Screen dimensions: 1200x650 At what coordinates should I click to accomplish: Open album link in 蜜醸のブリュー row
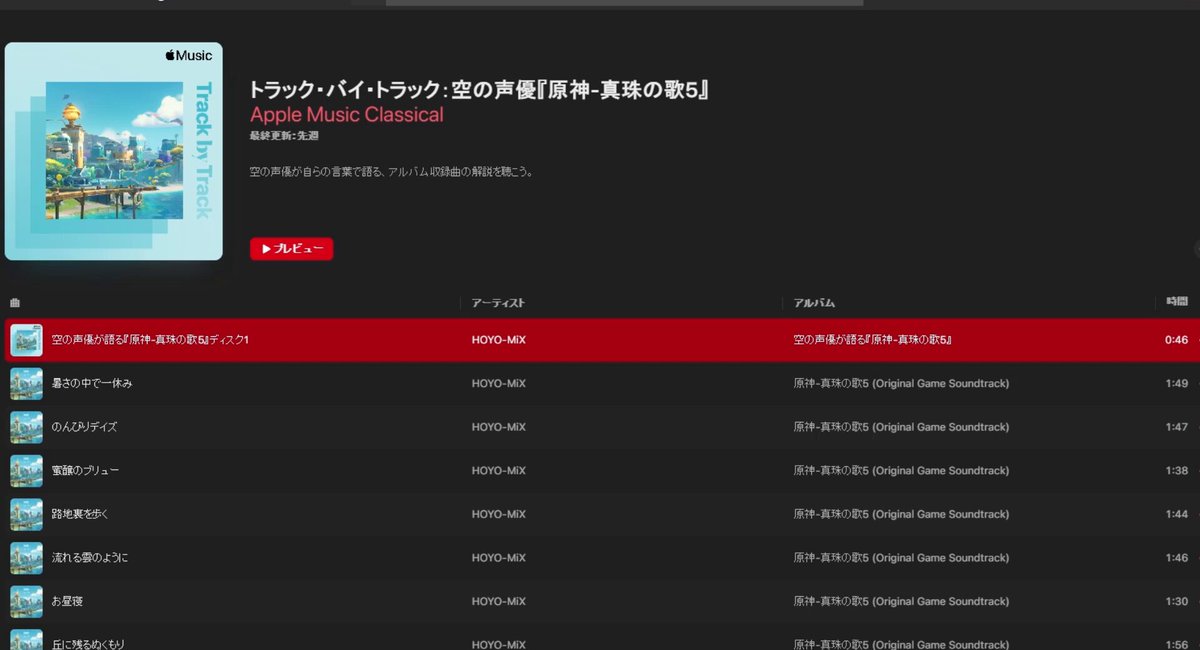901,471
